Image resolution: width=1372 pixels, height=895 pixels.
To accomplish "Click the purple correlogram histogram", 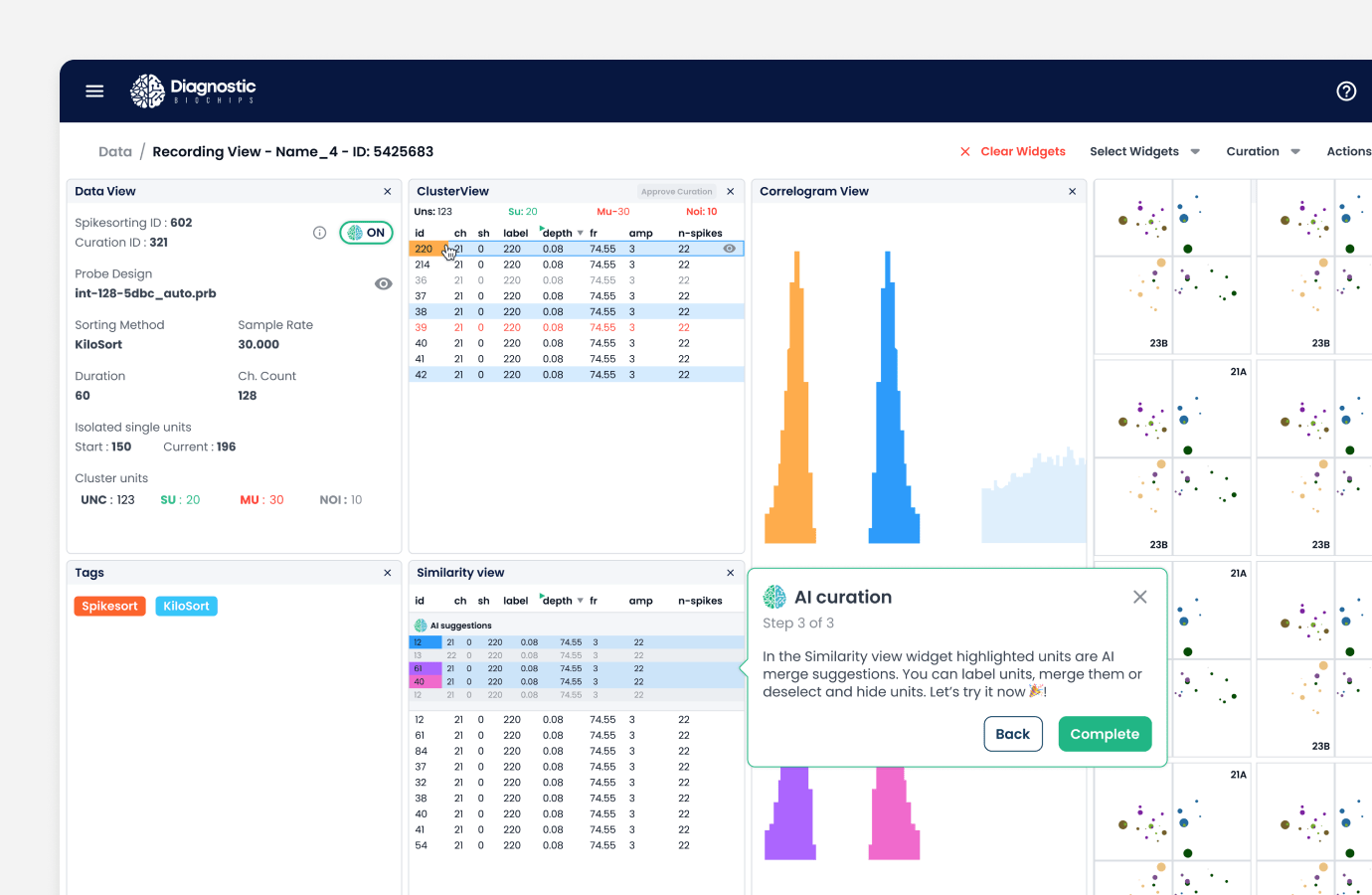I will tap(791, 812).
